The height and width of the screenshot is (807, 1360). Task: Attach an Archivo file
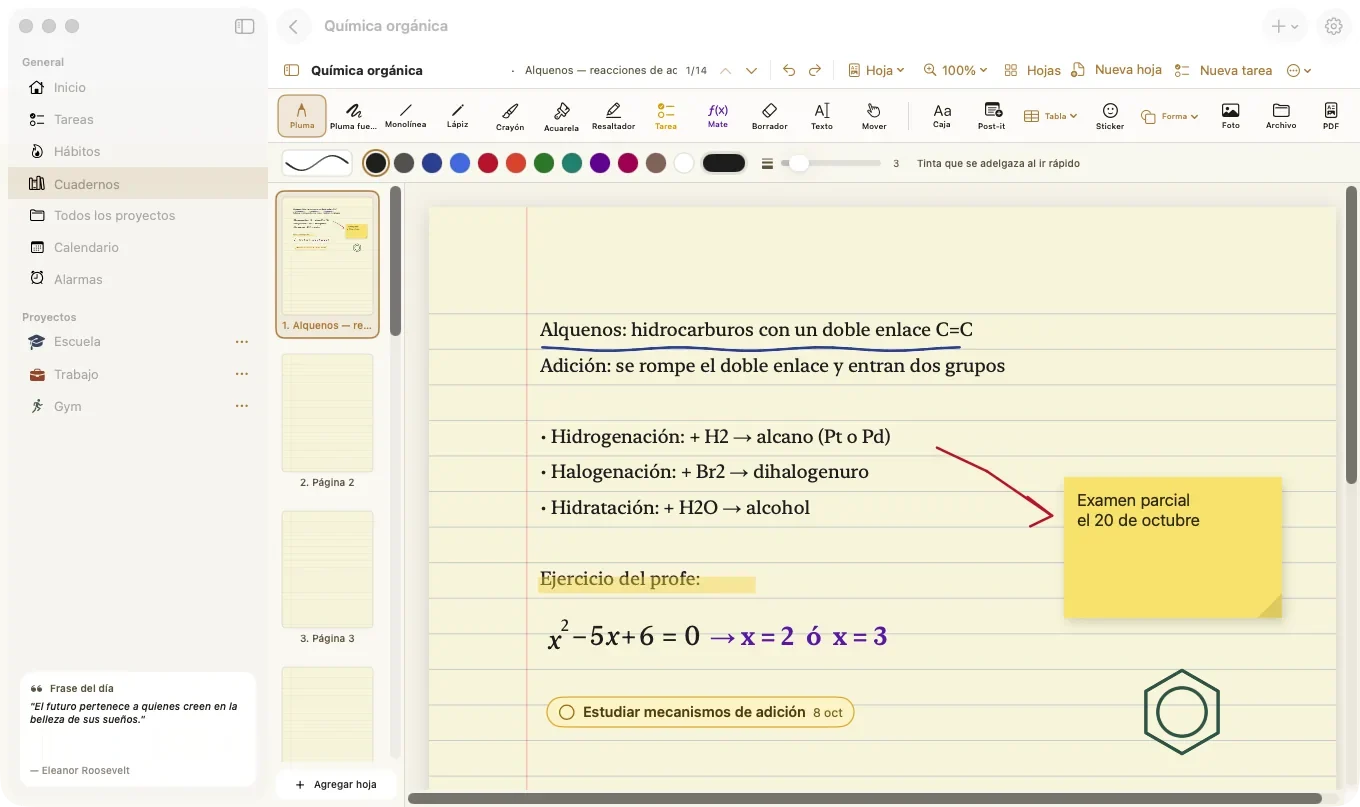click(x=1281, y=115)
